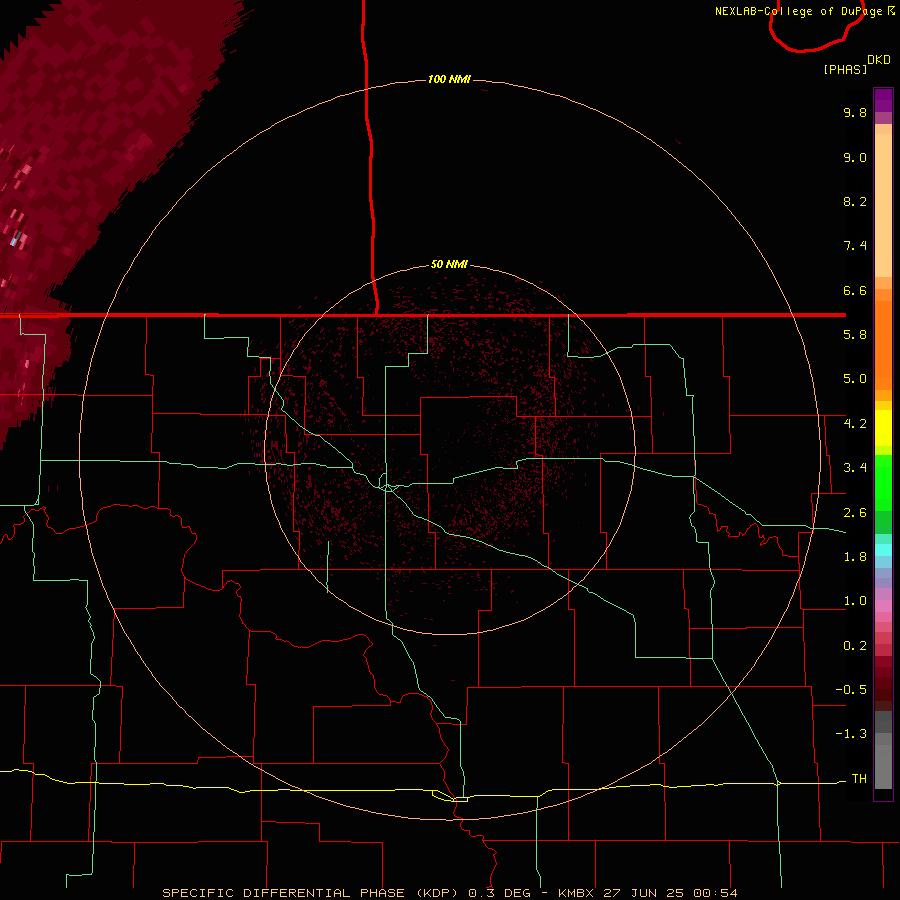Select the TH threshold label on scale
This screenshot has height=900, width=900.
tap(859, 779)
